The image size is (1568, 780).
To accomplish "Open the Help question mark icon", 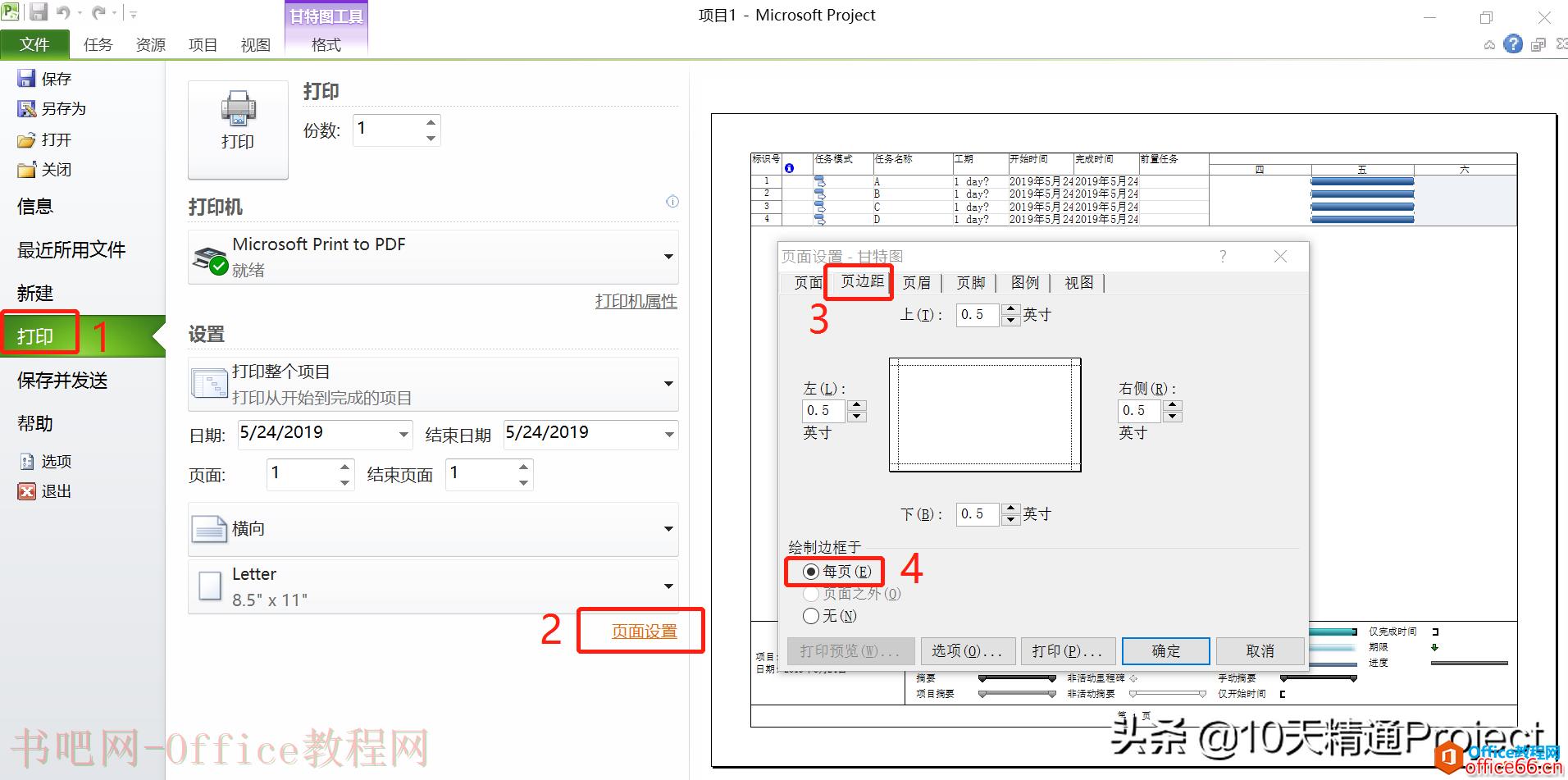I will (x=1513, y=44).
